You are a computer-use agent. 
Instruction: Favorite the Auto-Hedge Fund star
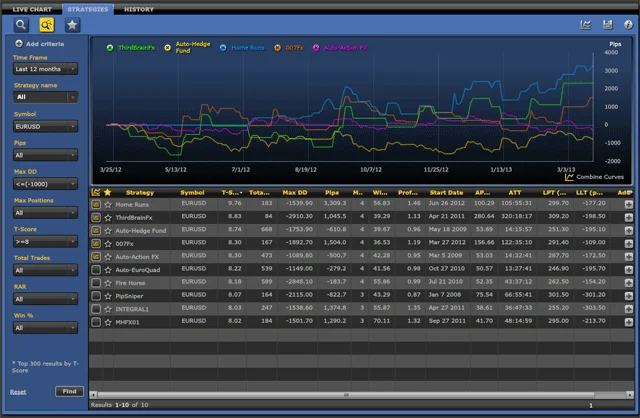tap(108, 231)
